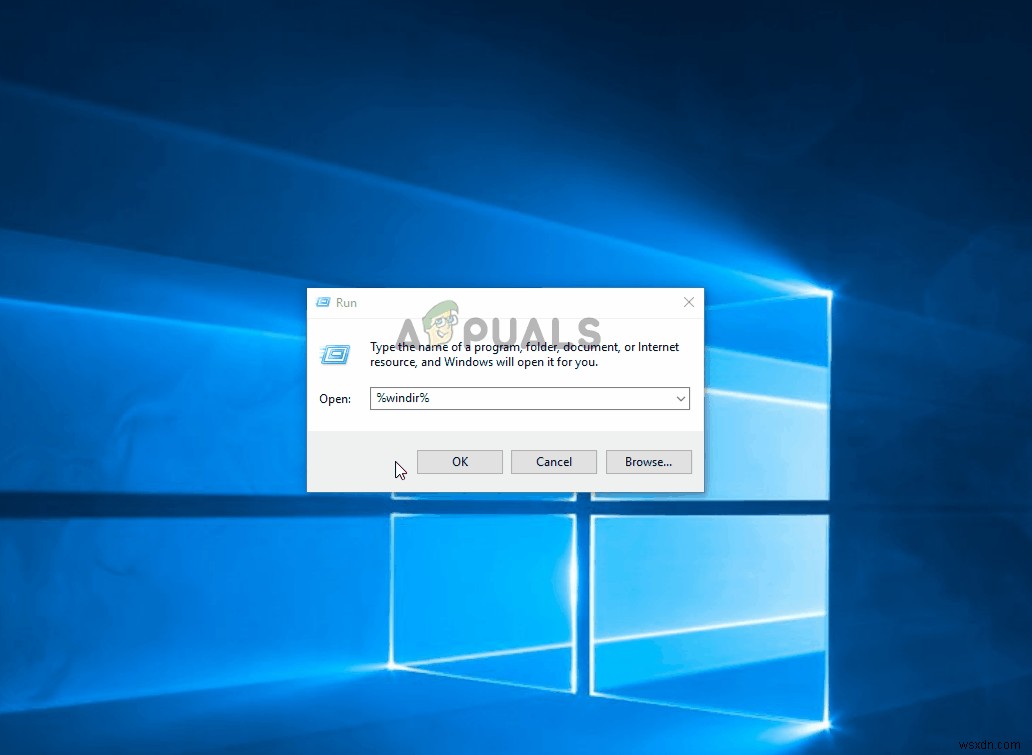This screenshot has height=755, width=1032.
Task: Click the Open: label
Action: (334, 398)
